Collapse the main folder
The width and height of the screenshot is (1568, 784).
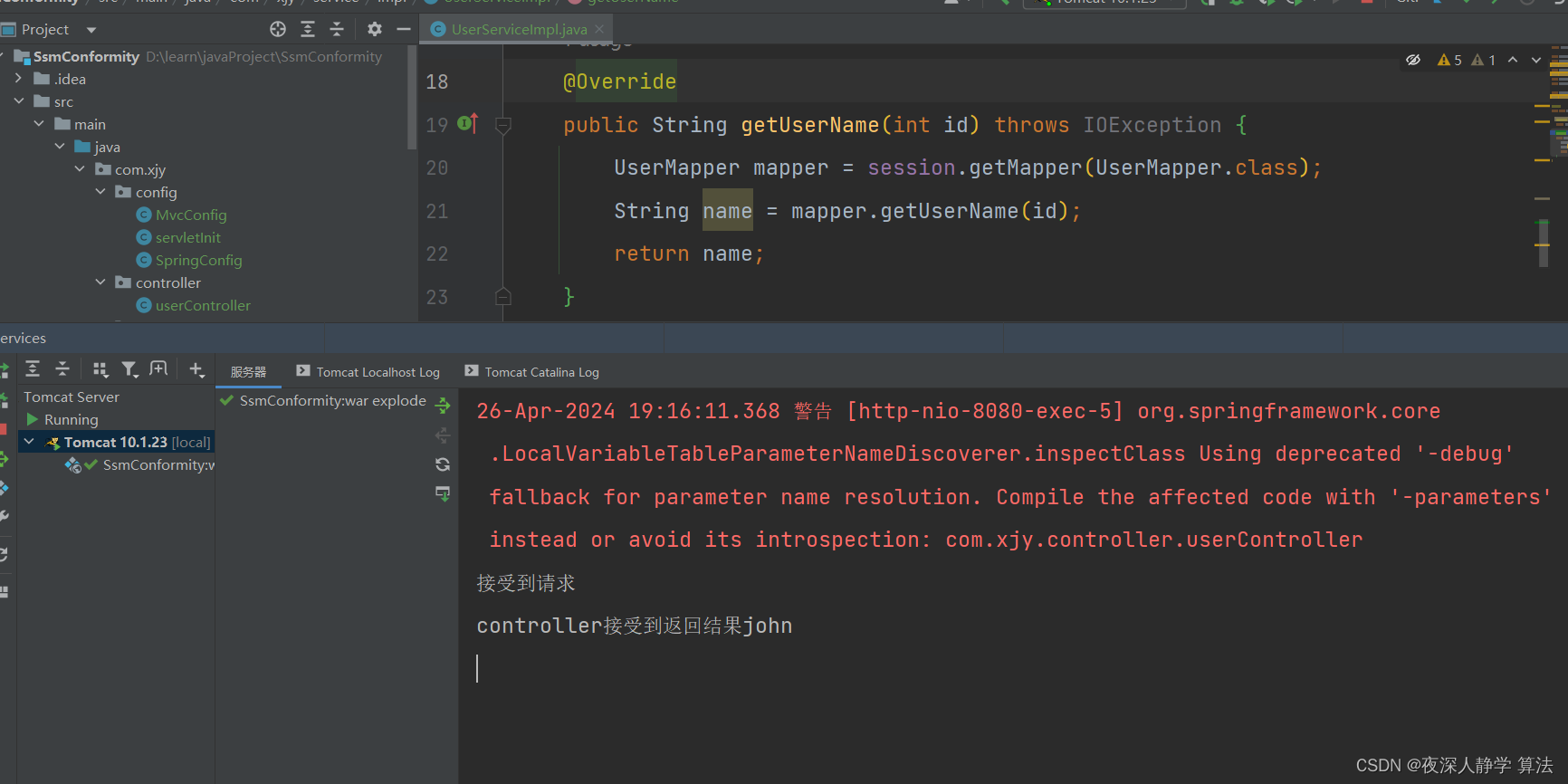coord(39,124)
